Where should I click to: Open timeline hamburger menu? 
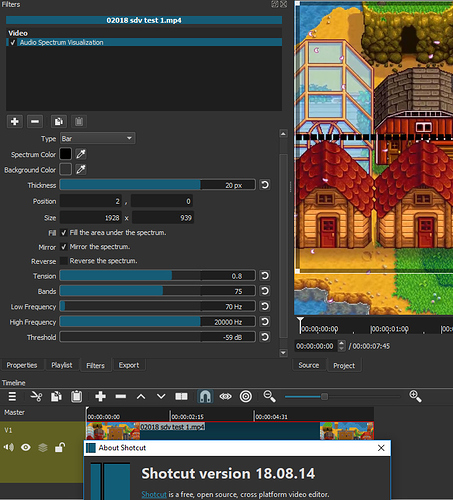tap(12, 397)
